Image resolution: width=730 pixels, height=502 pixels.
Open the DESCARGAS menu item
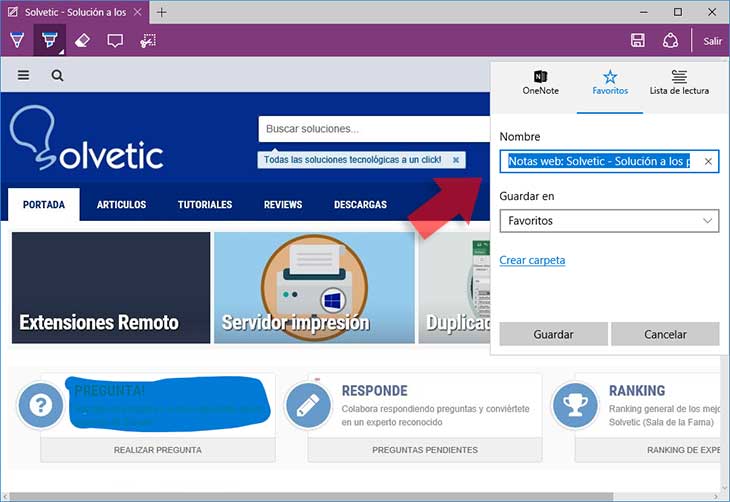(360, 204)
